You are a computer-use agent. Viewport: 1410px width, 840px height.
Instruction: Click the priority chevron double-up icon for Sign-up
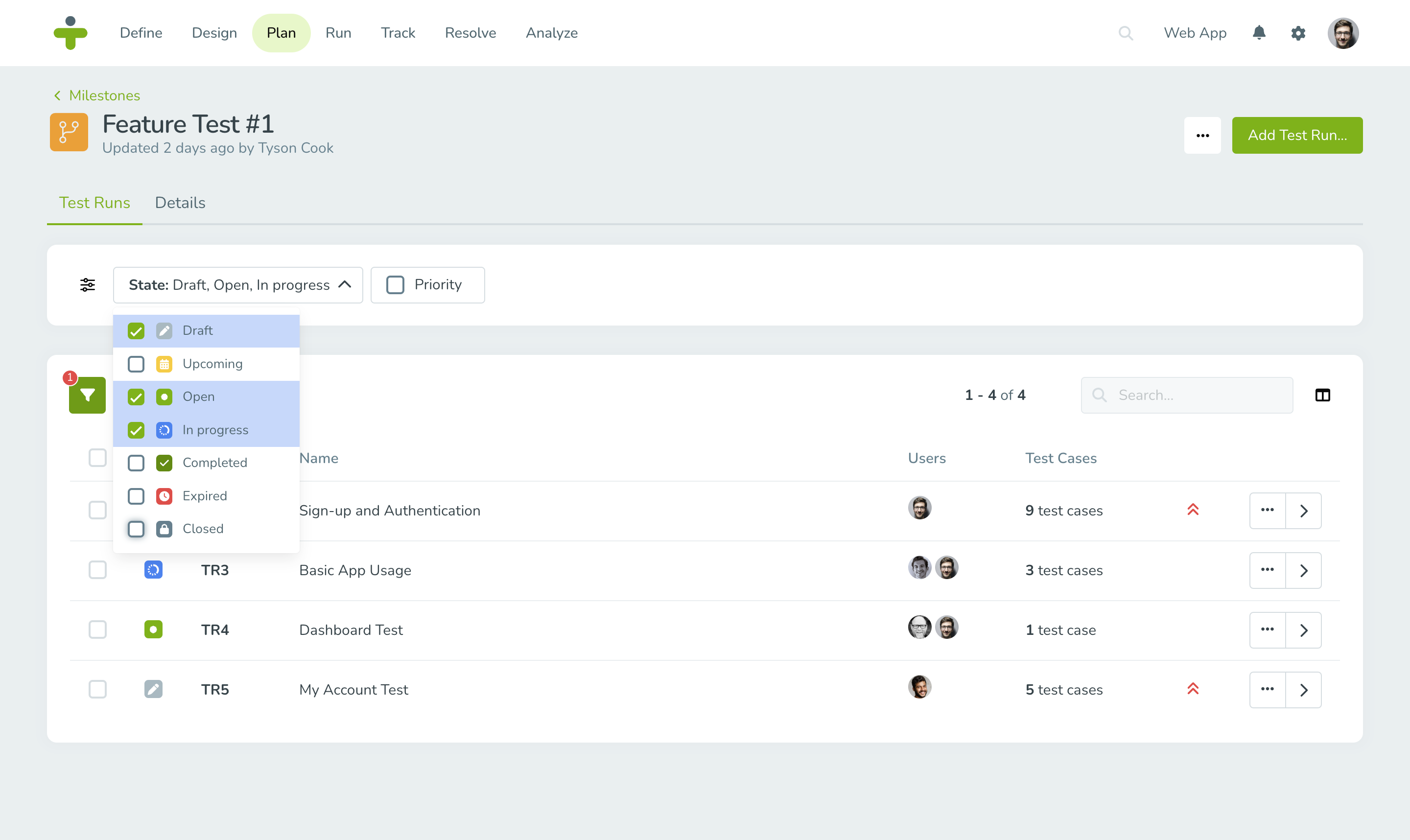tap(1193, 510)
